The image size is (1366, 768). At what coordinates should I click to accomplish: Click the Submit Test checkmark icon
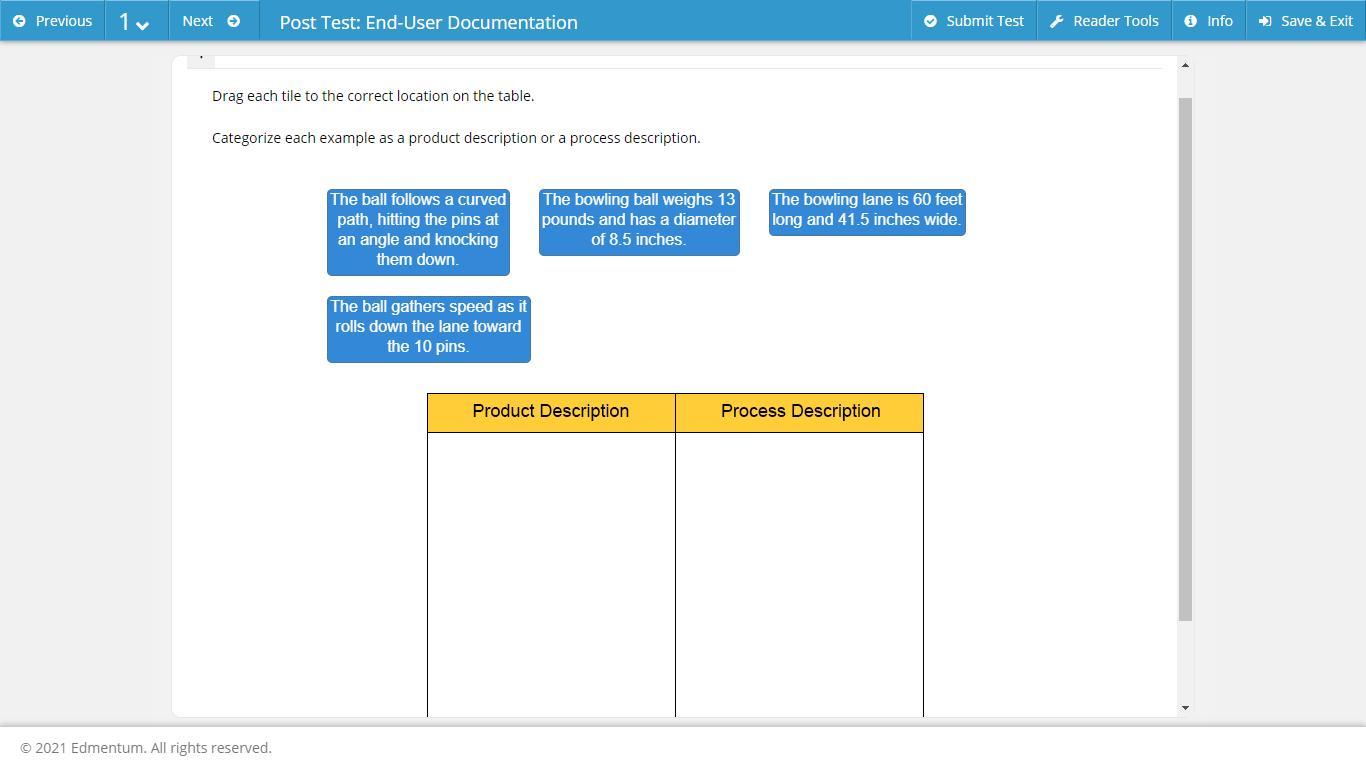click(930, 21)
